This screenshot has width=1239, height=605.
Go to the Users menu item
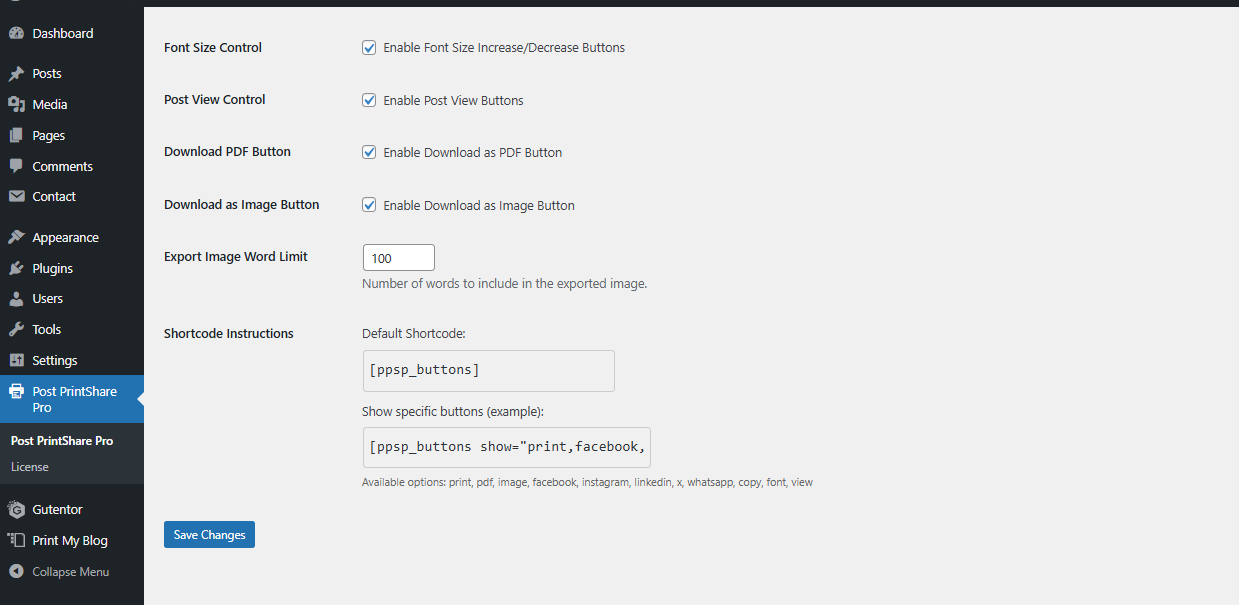pos(47,299)
